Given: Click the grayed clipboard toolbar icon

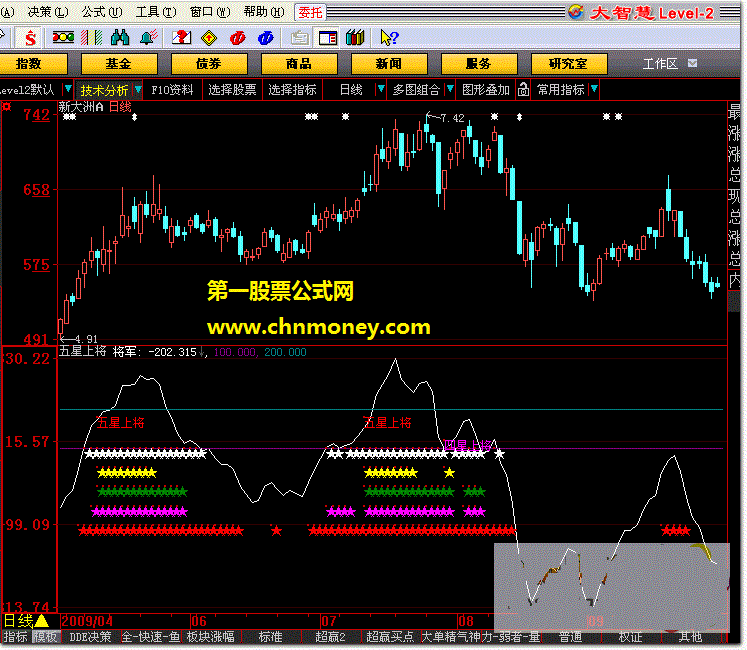Looking at the screenshot, I should [300, 38].
